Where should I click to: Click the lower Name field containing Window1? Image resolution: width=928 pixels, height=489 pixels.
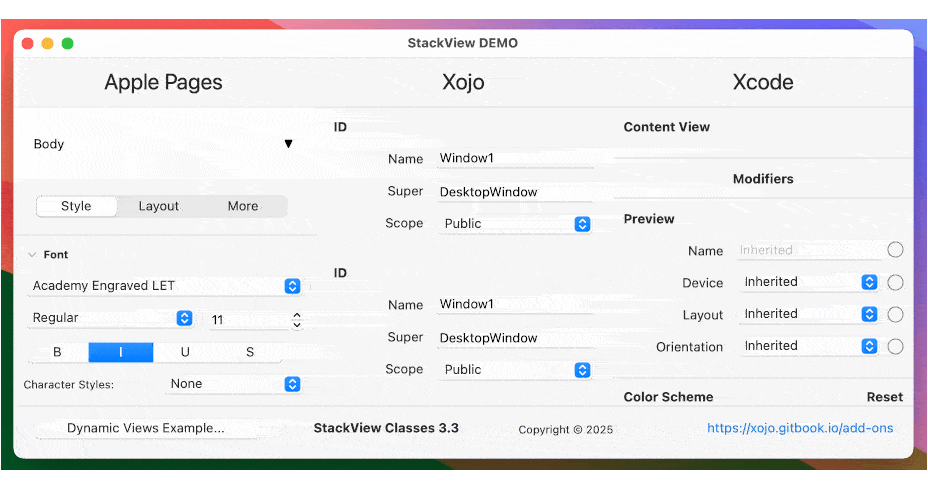[515, 304]
